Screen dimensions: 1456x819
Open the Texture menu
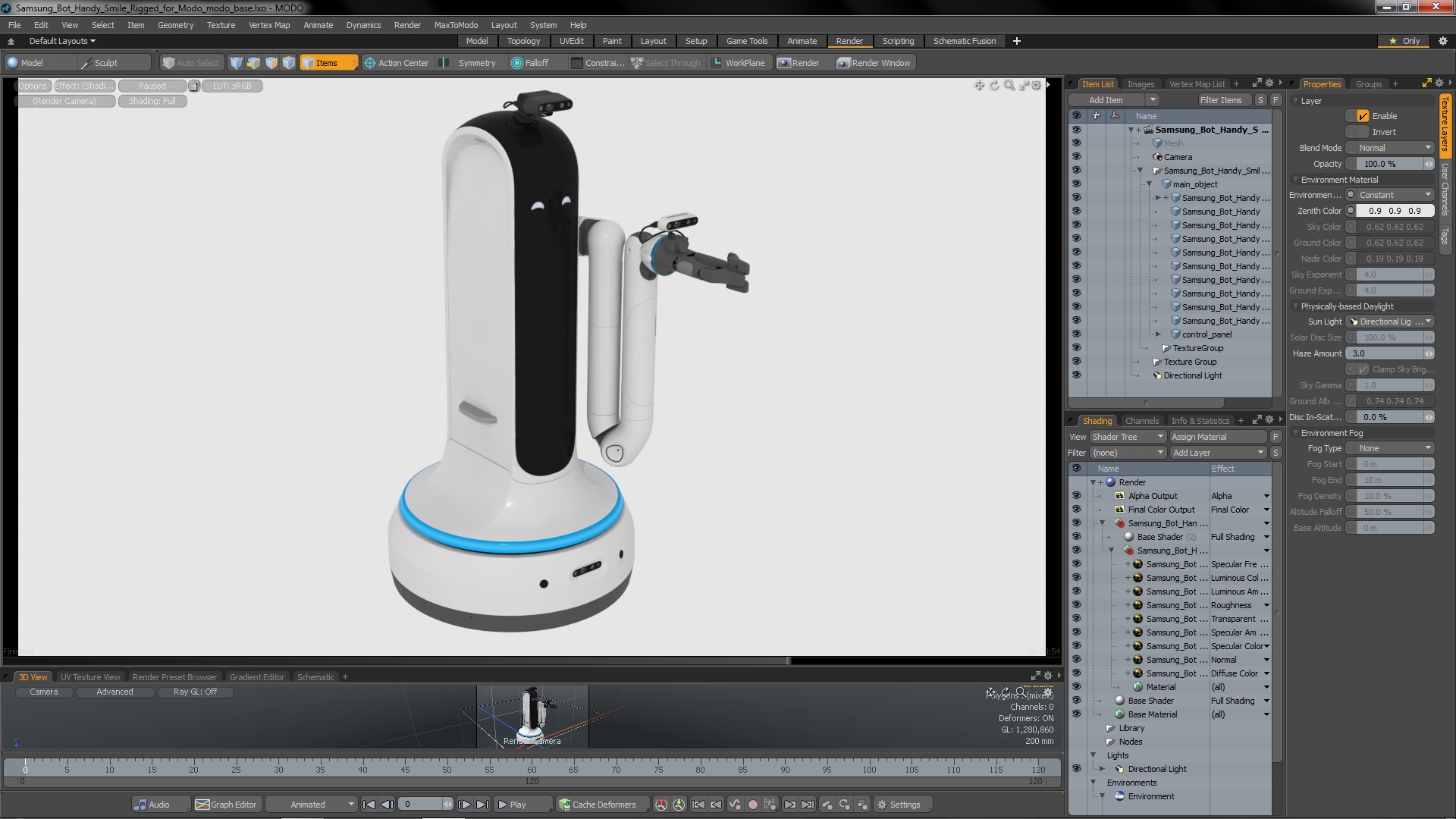tap(221, 25)
